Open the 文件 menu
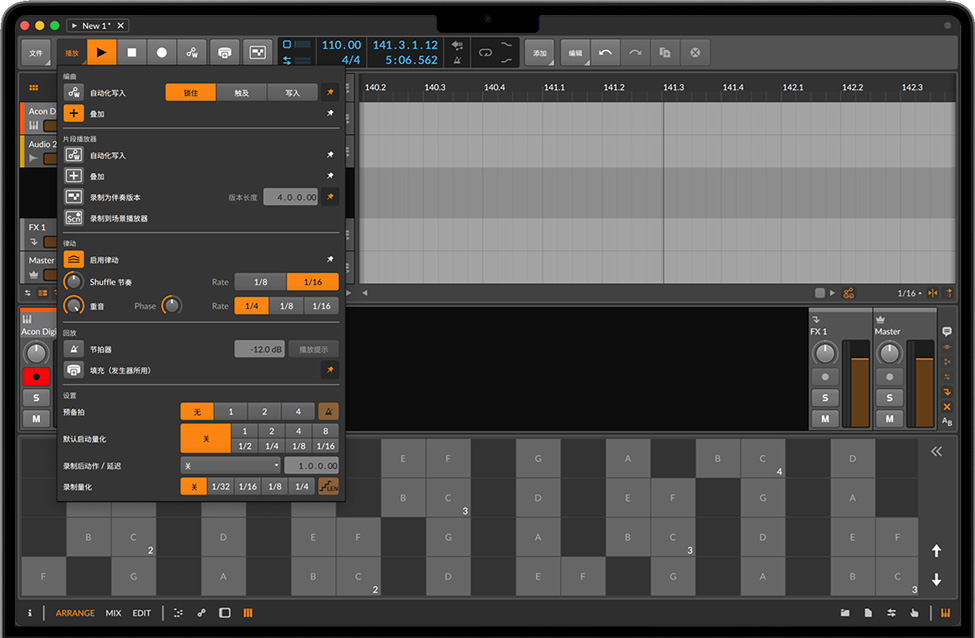The height and width of the screenshot is (638, 975). 36,52
